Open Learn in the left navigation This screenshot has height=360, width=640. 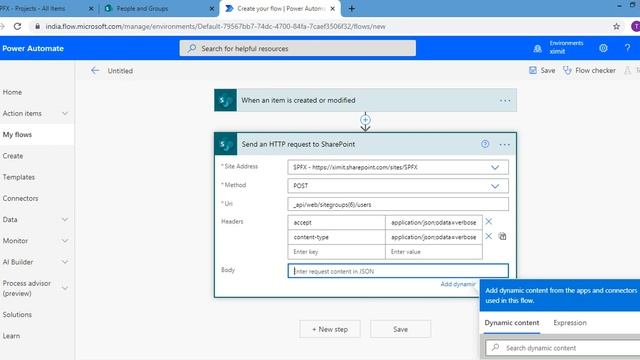point(11,336)
